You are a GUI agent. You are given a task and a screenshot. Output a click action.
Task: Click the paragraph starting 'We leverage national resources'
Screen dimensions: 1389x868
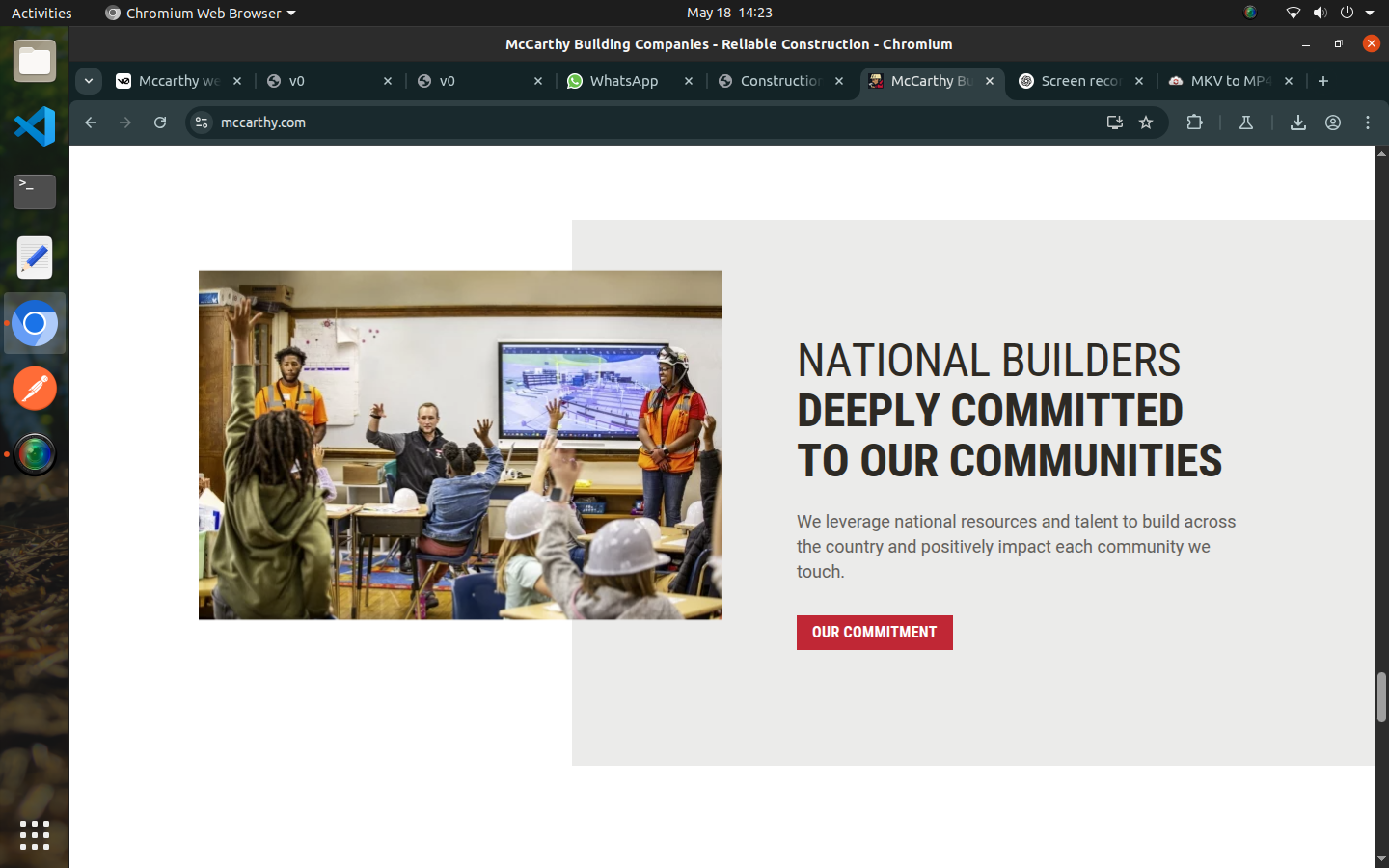click(1016, 546)
